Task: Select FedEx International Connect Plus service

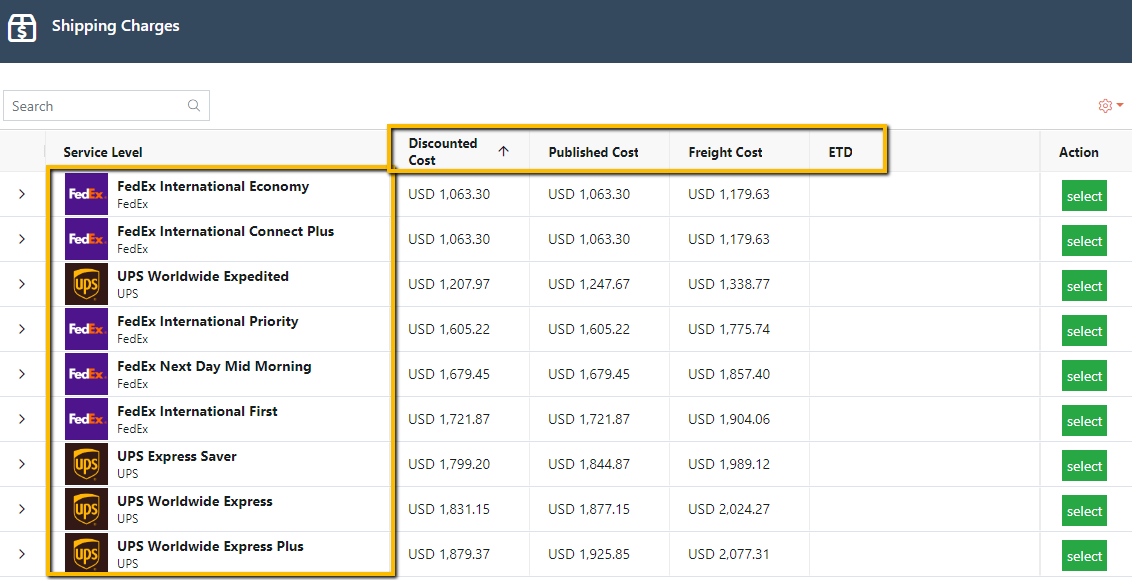Action: [x=1084, y=241]
